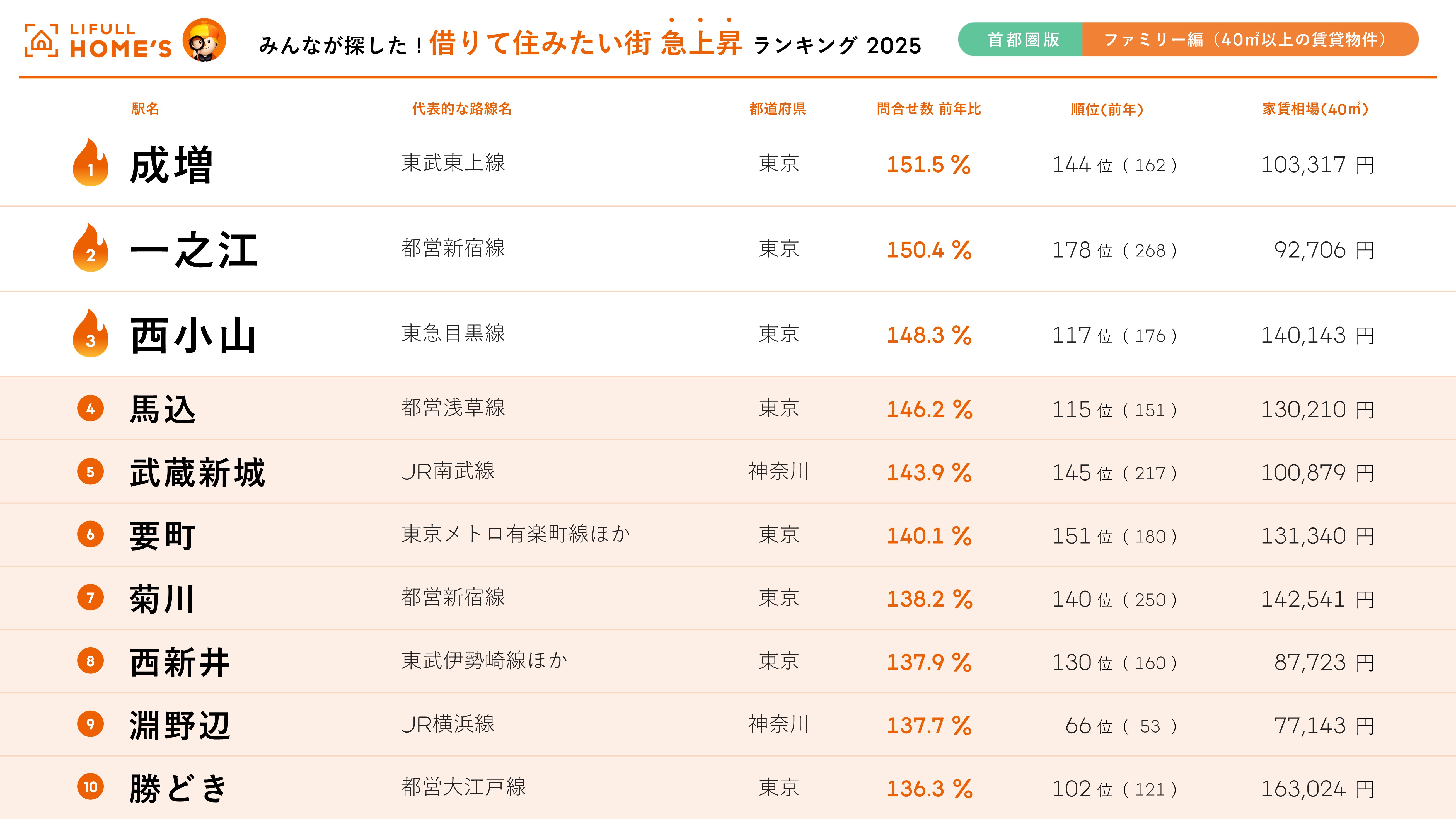Viewport: 1456px width, 819px height.
Task: Click the 成増 station name
Action: 171,164
